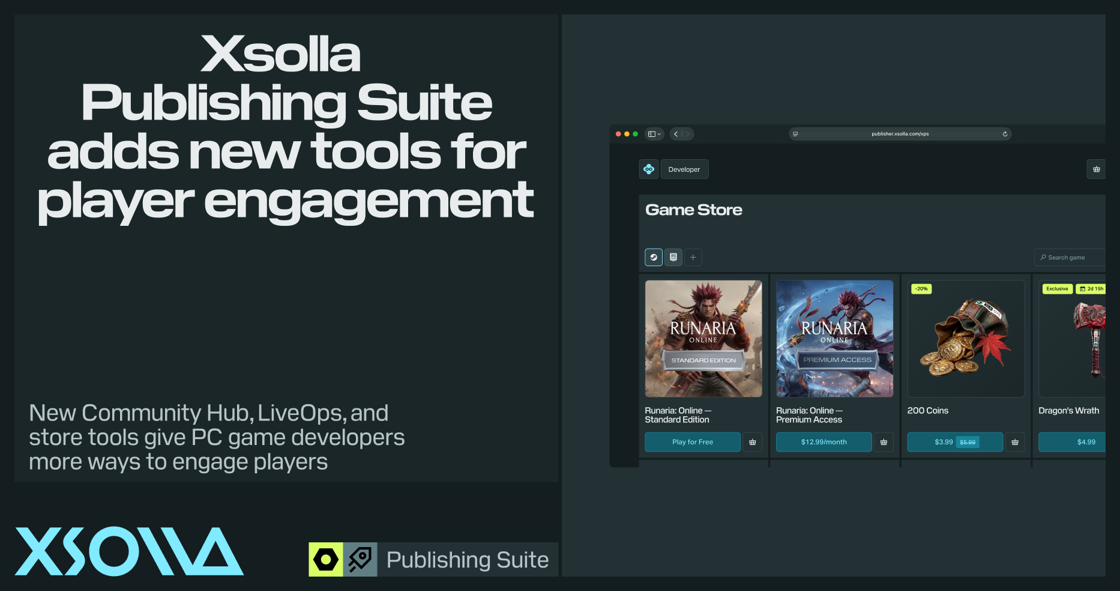The image size is (1120, 591).
Task: Click the browser back arrow
Action: (676, 134)
